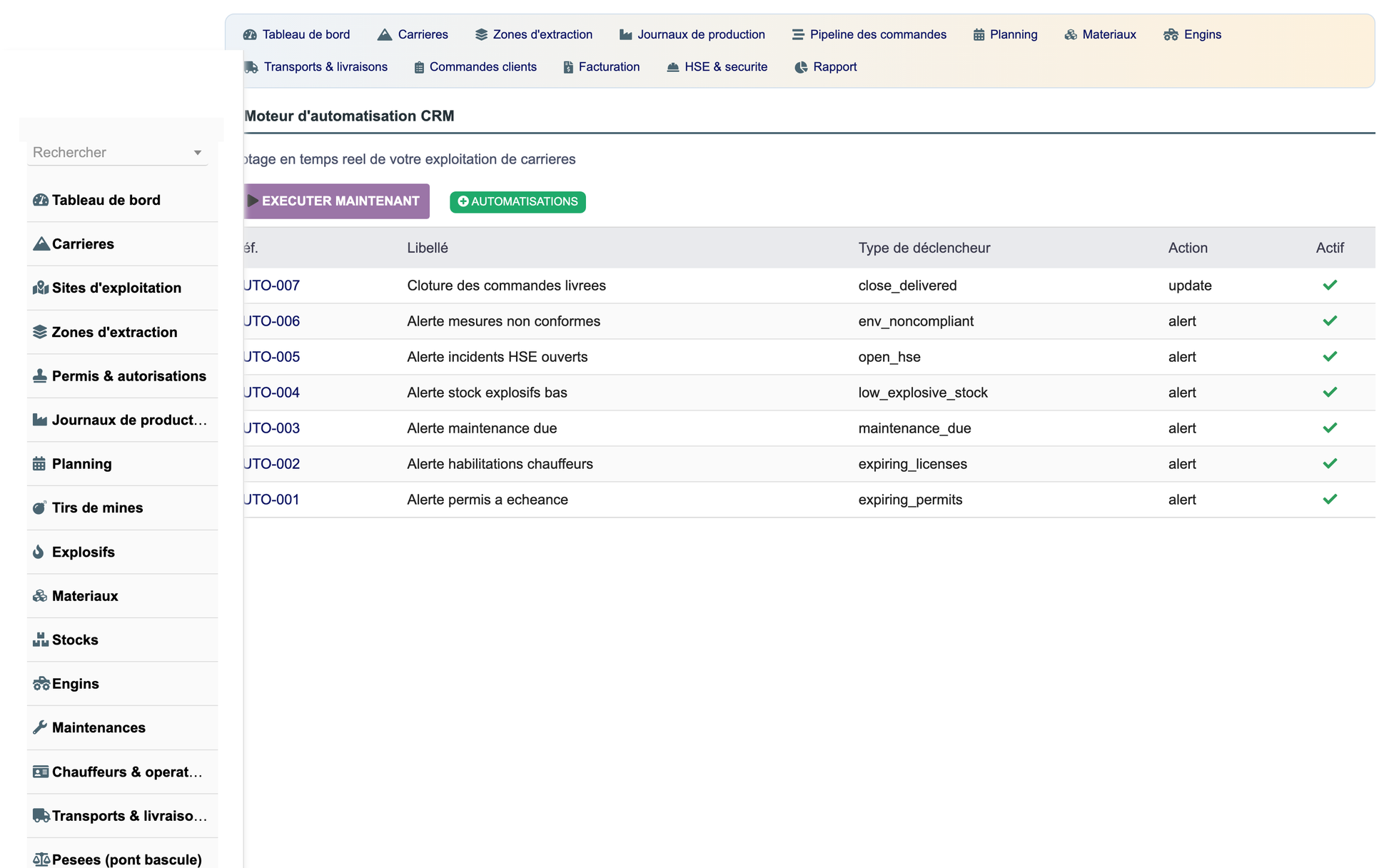
Task: Toggle active checkmark for Alerte permis a echeance
Action: pos(1330,500)
